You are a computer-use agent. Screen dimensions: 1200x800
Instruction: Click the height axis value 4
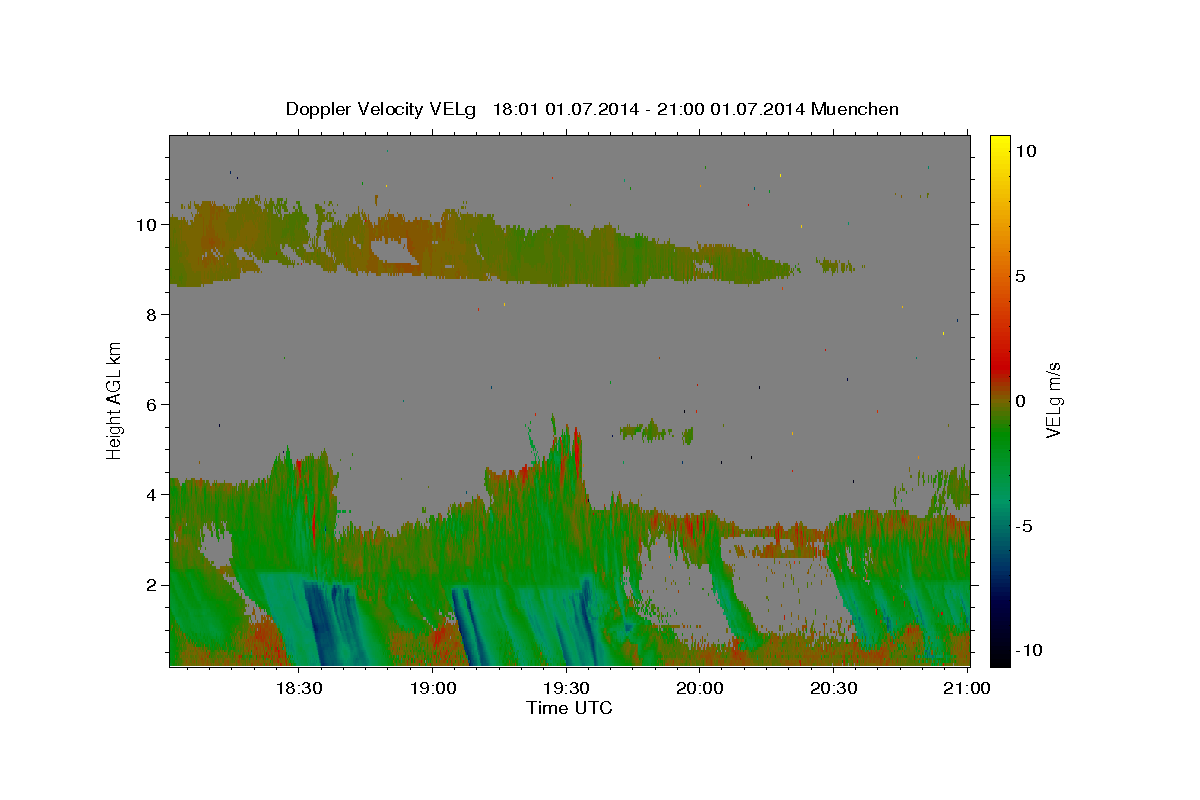click(150, 494)
